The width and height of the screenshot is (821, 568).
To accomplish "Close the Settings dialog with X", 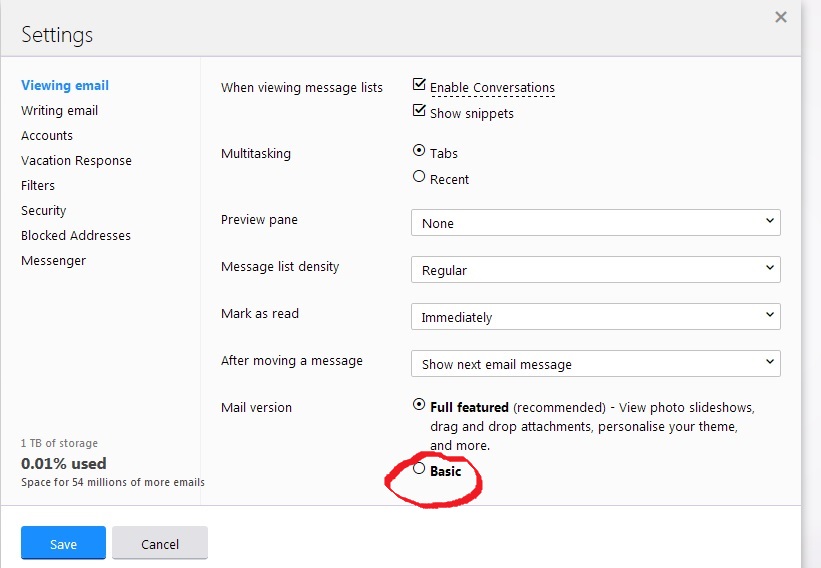I will (x=781, y=17).
